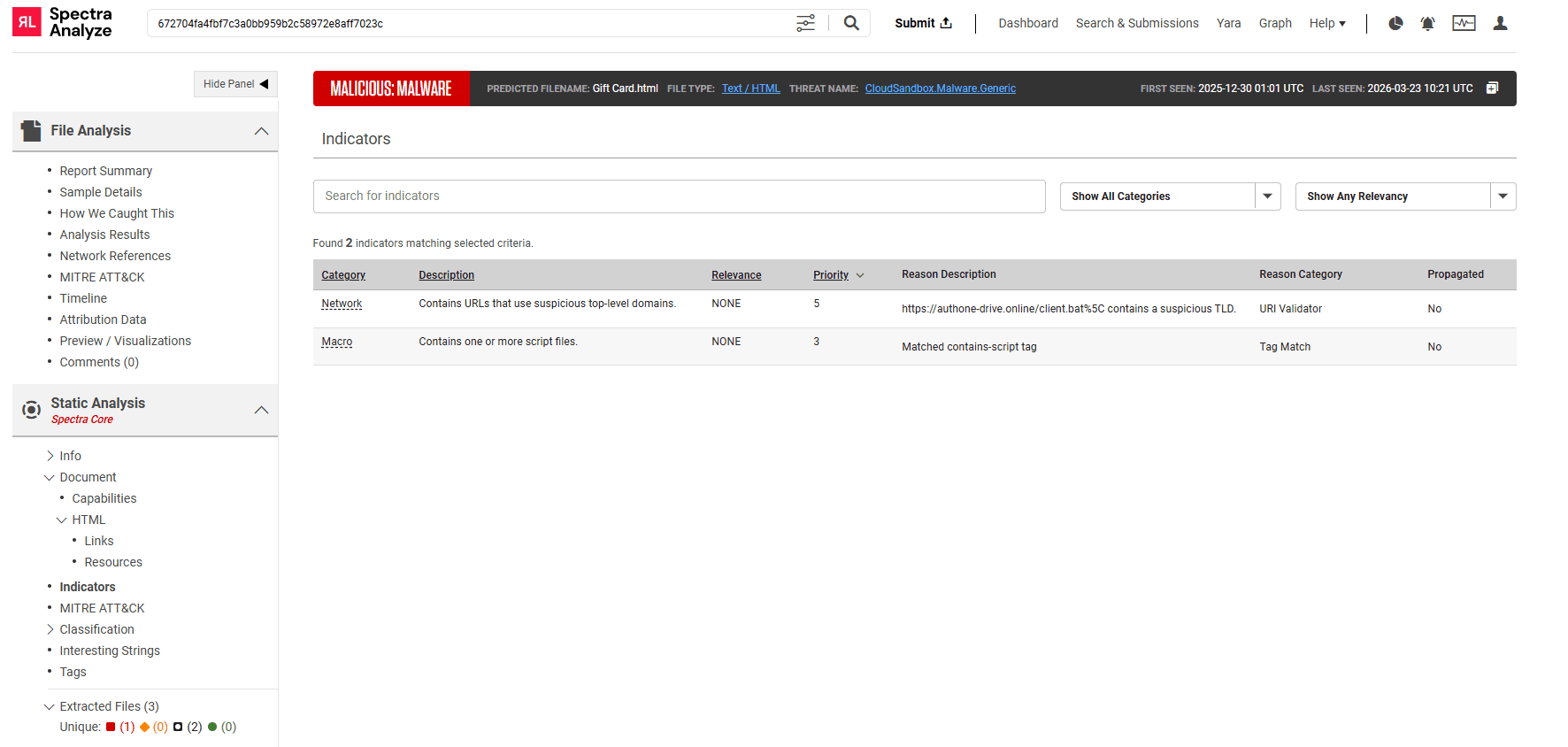The height and width of the screenshot is (747, 1568).
Task: Open the CloudSandbox.Malware.Generic threat link
Action: [940, 89]
